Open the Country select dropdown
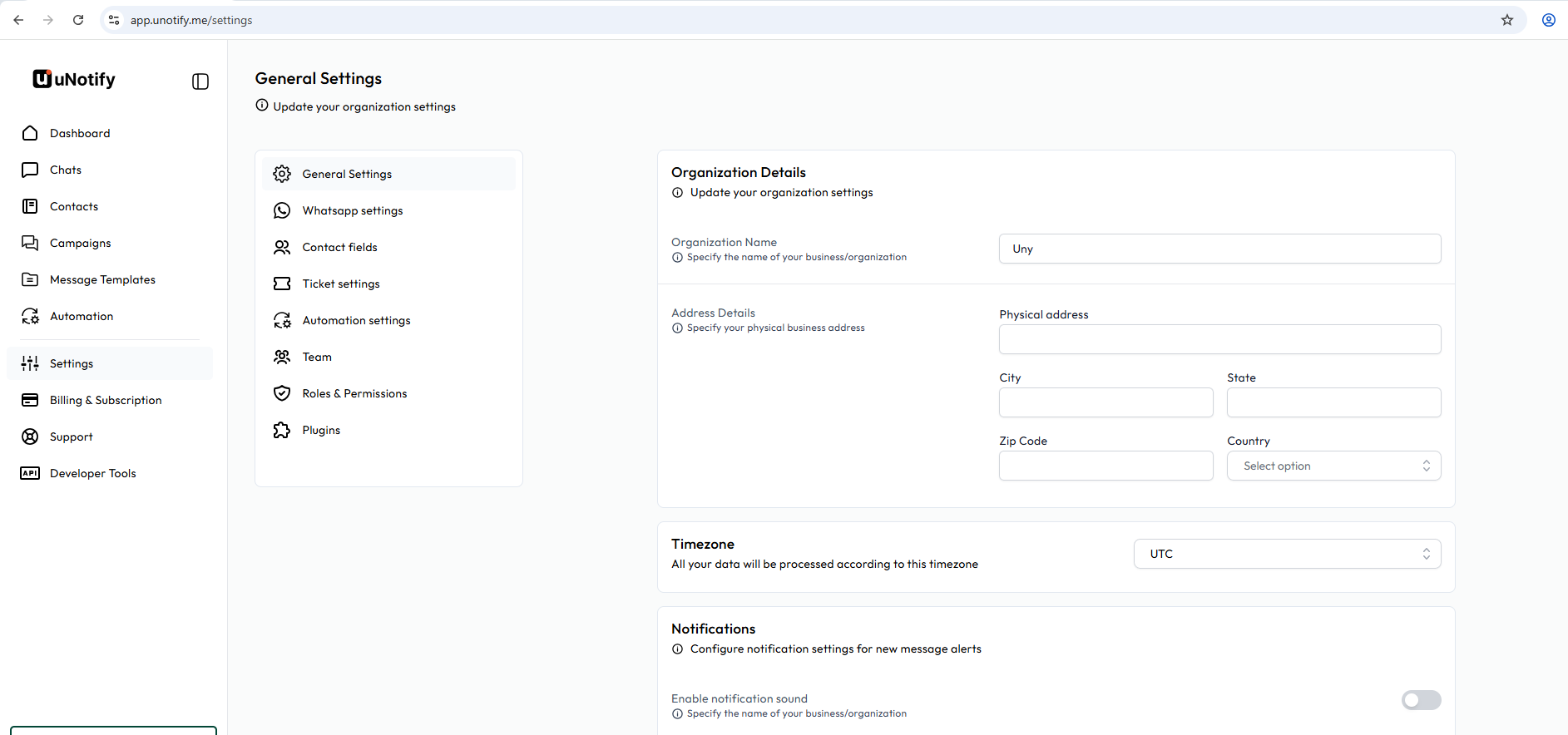 click(x=1333, y=466)
